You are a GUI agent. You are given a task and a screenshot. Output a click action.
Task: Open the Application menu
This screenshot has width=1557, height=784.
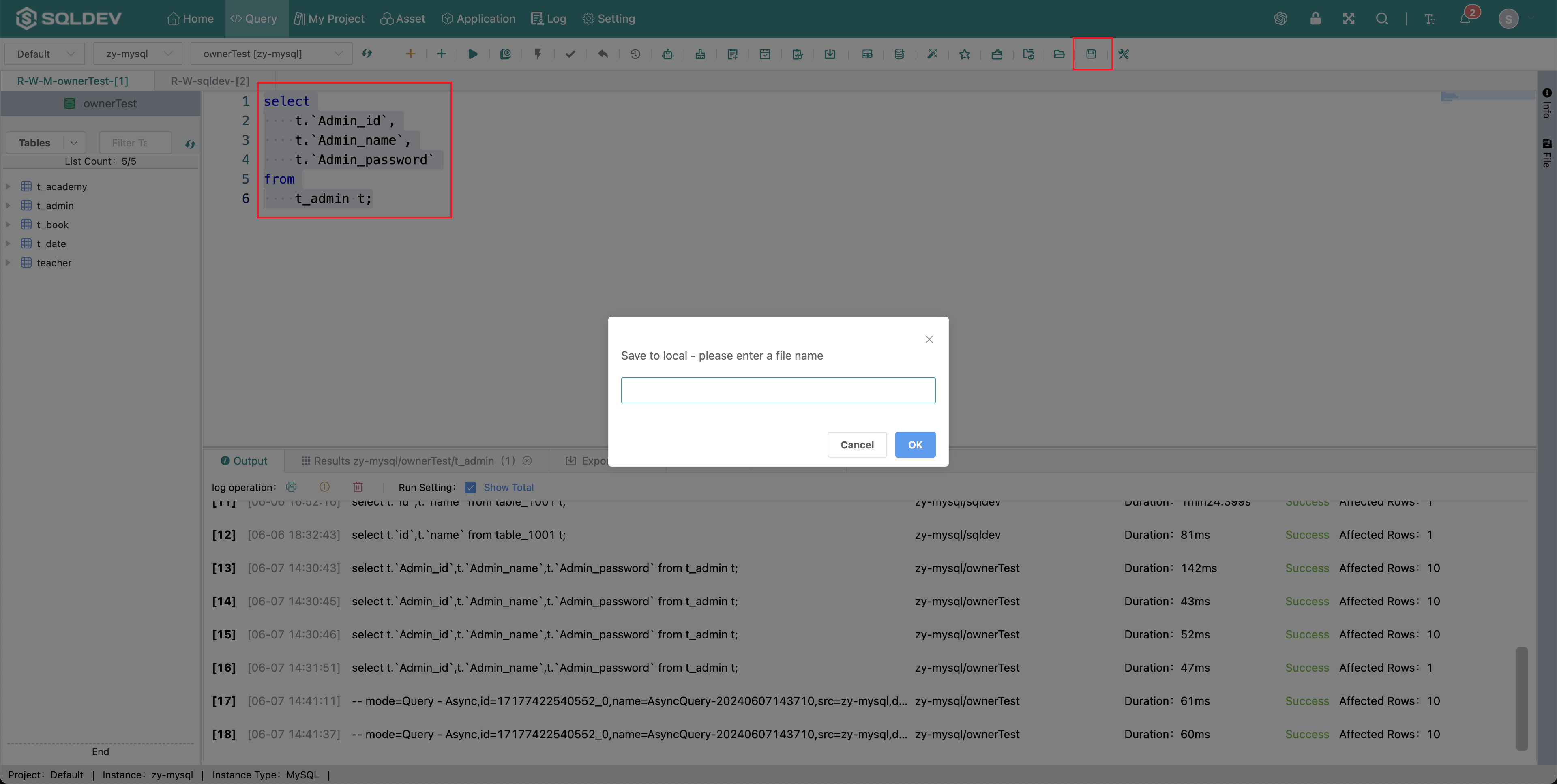pos(478,19)
